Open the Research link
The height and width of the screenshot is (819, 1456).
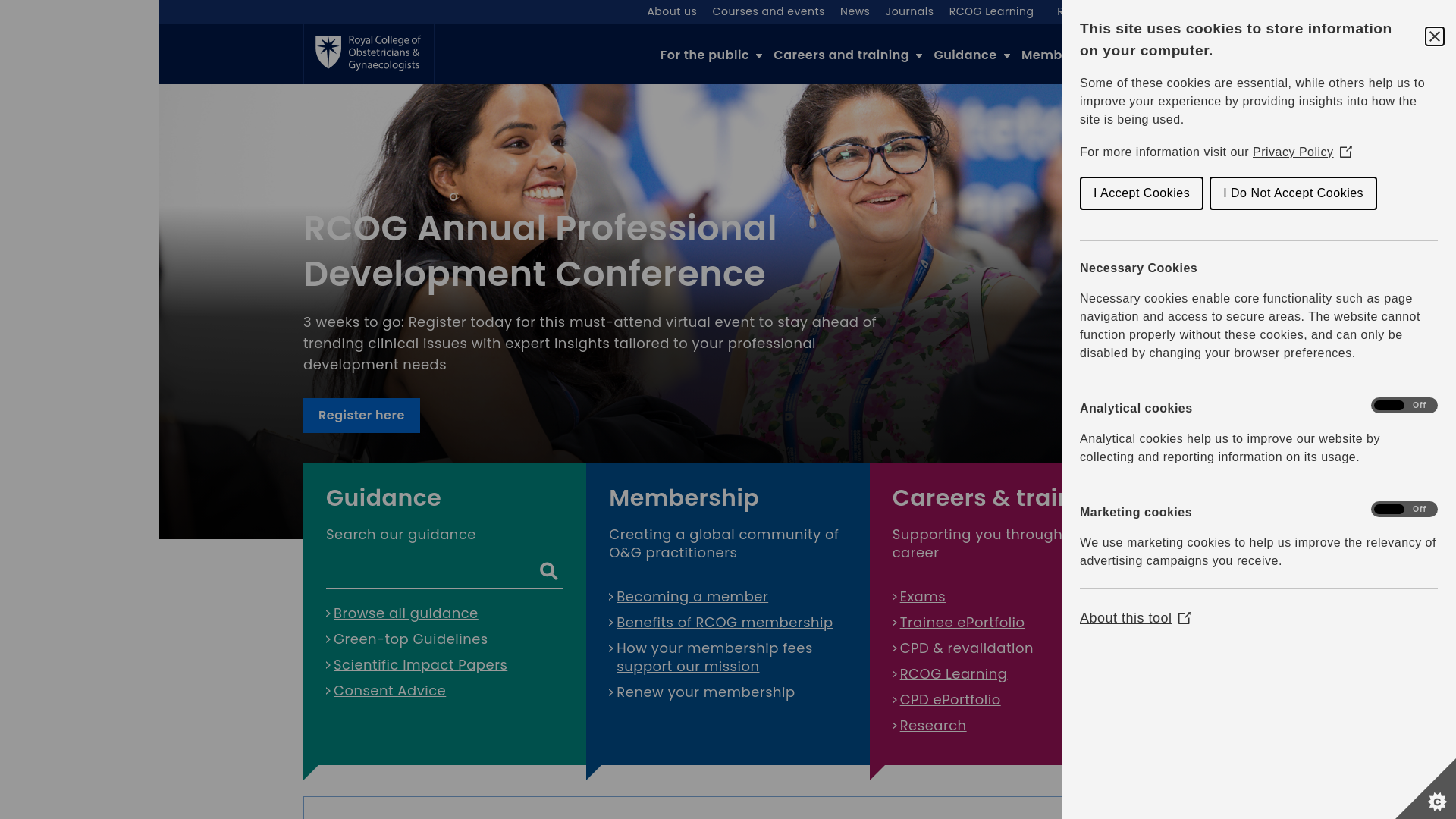coord(933,726)
